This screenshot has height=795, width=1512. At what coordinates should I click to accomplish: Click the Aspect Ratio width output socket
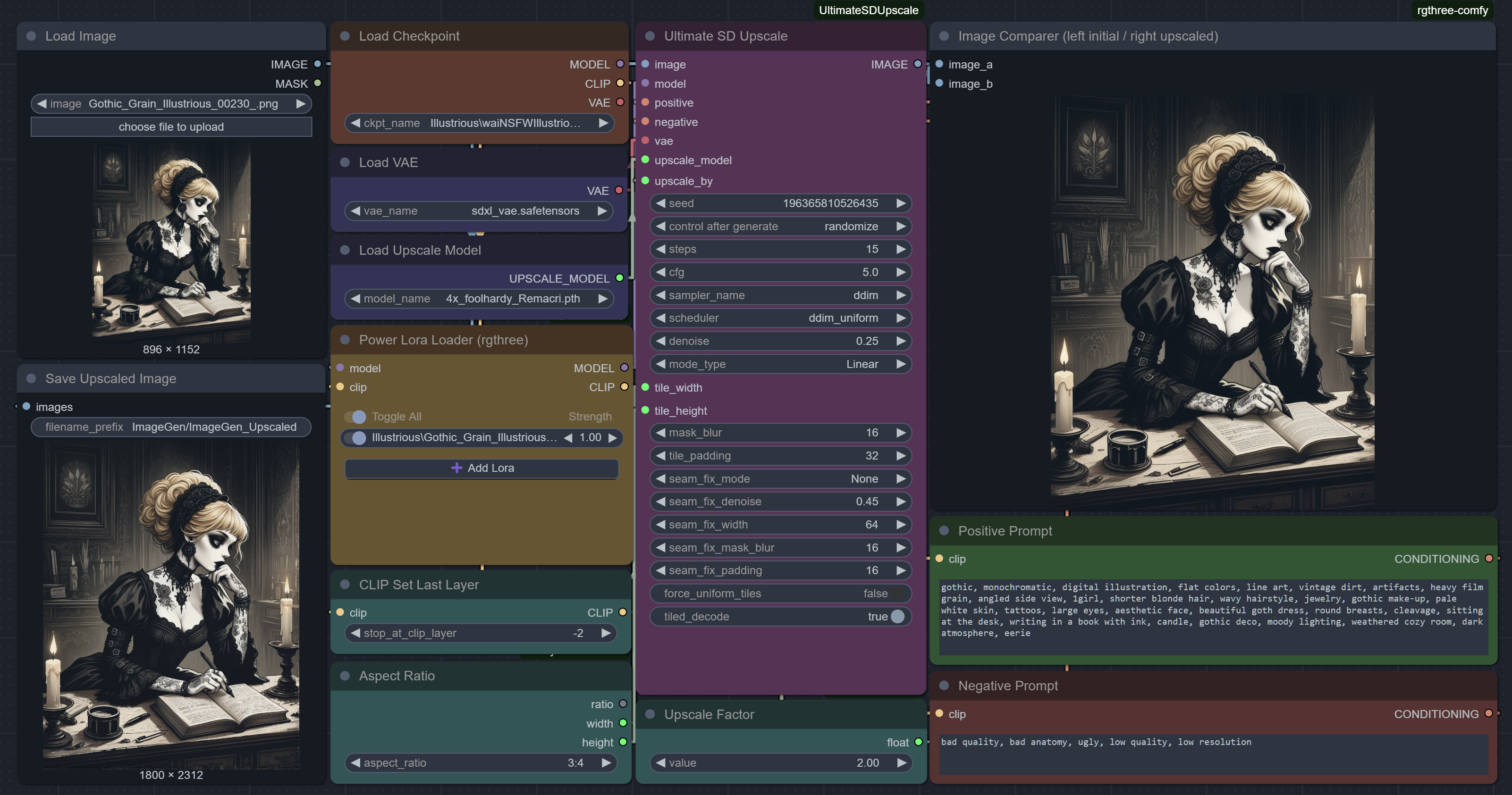click(623, 723)
